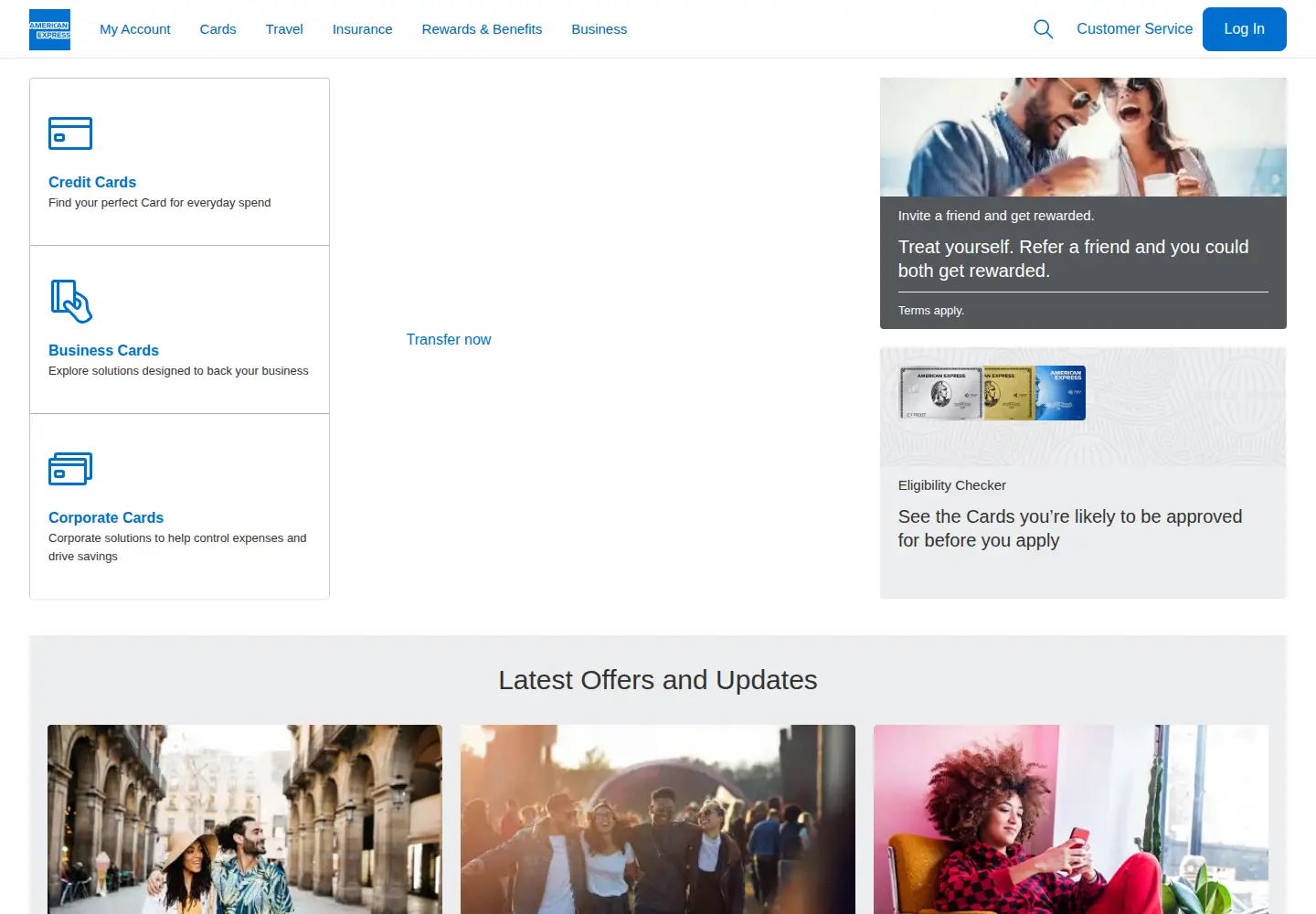Screen dimensions: 1316x914
Task: Click 'Invite a friend and get rewarded.' text
Action: point(996,216)
